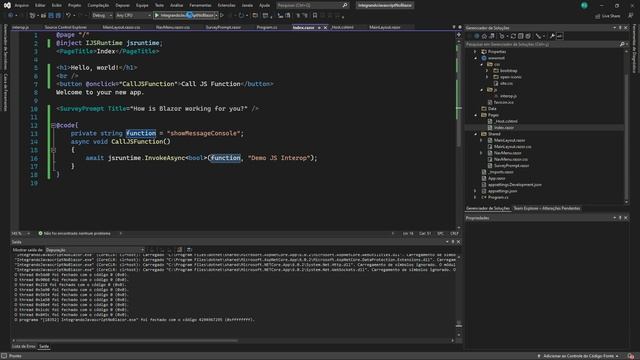This screenshot has height=360, width=640.
Task: Click the user account avatar
Action: [584, 5]
